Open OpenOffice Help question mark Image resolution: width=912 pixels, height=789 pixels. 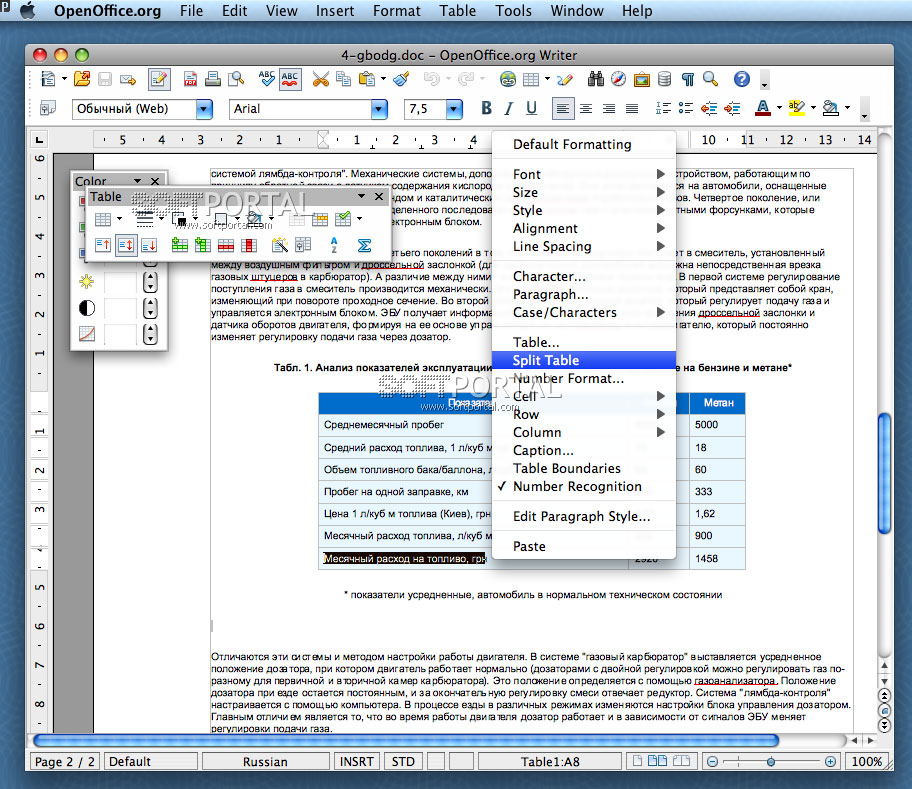pos(742,79)
